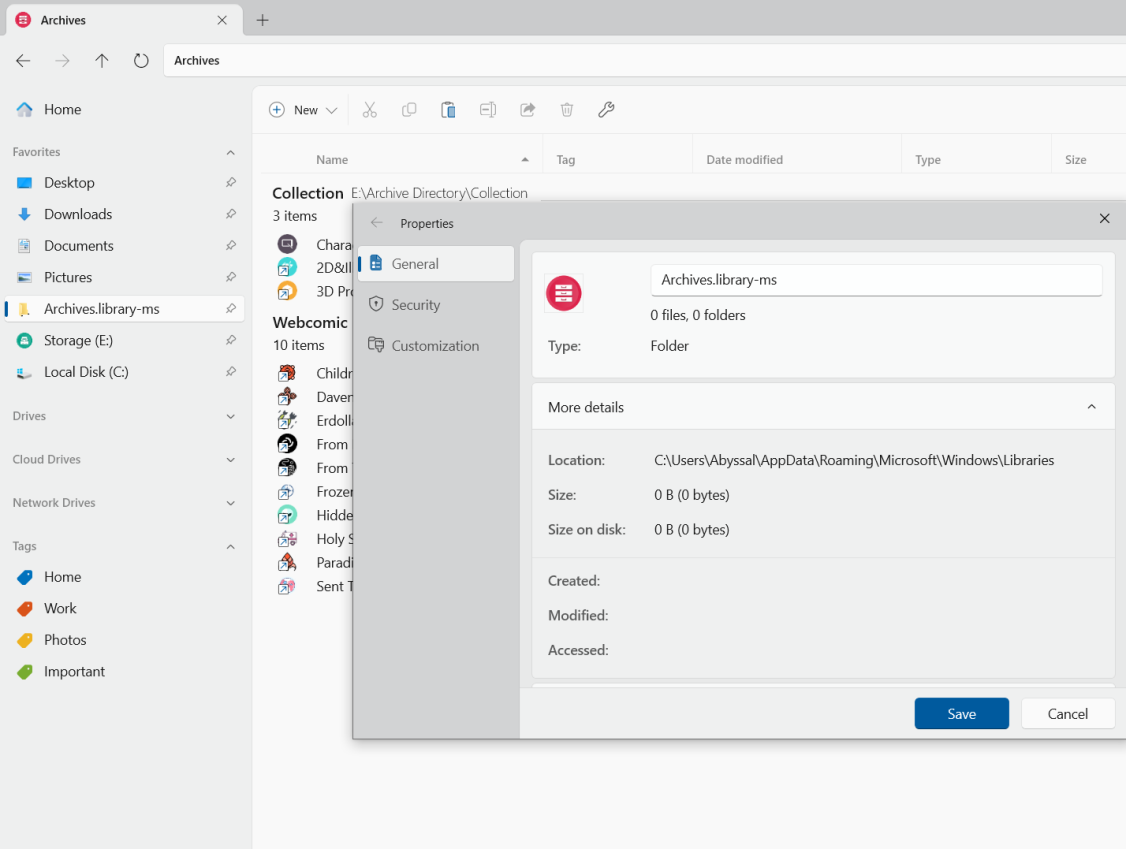The width and height of the screenshot is (1126, 849).
Task: Click the Delete trash icon
Action: pos(567,110)
